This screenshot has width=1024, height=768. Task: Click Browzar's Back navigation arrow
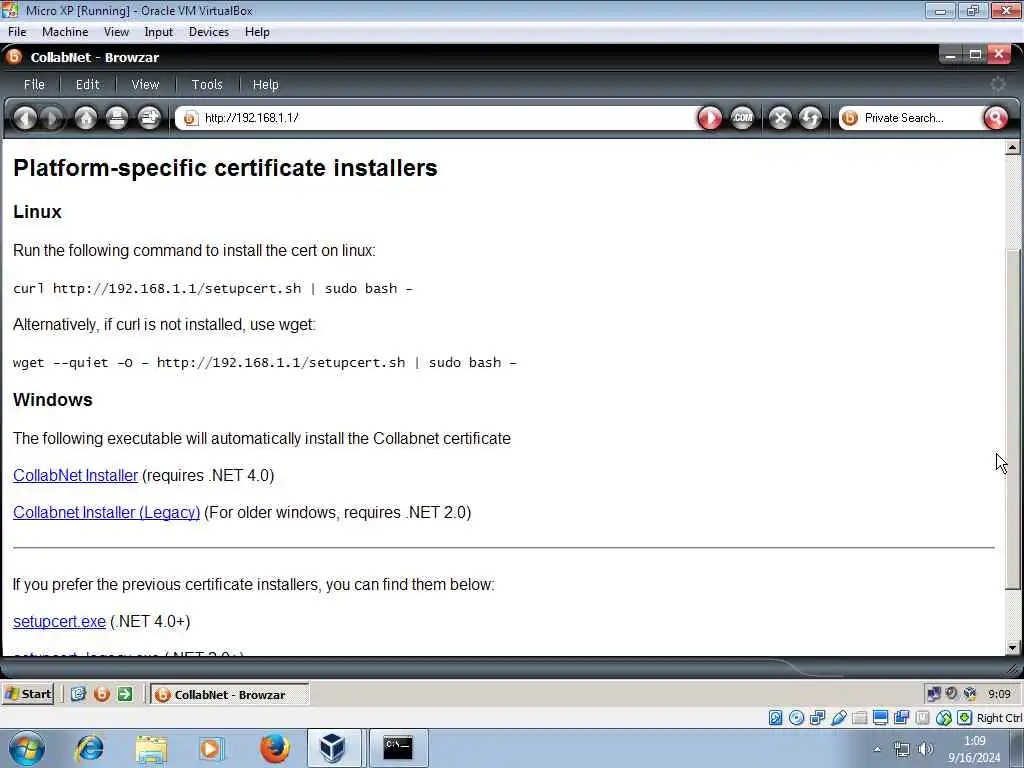(25, 118)
